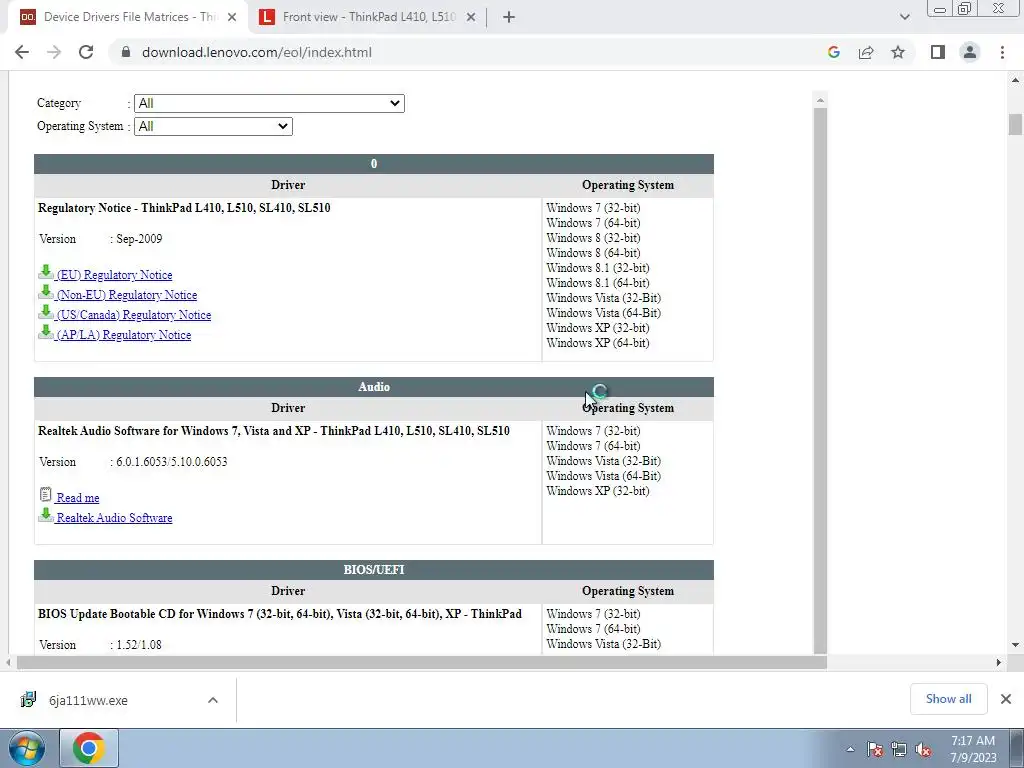Go back to the previous page
The height and width of the screenshot is (768, 1024).
point(22,52)
